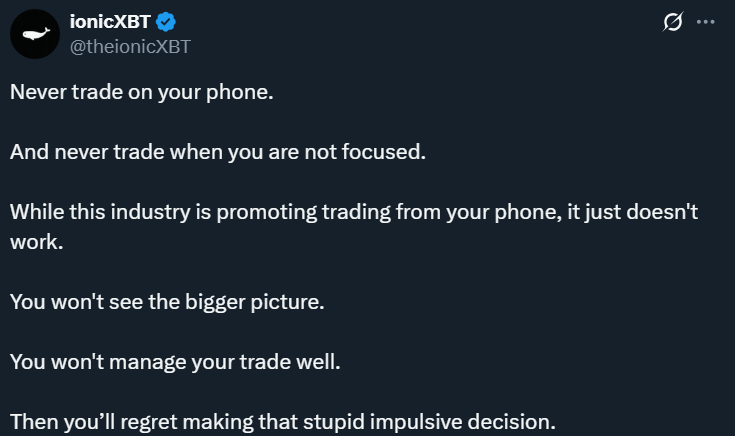Click the standalone word 'work.' in the tweet
The width and height of the screenshot is (735, 436).
point(37,242)
